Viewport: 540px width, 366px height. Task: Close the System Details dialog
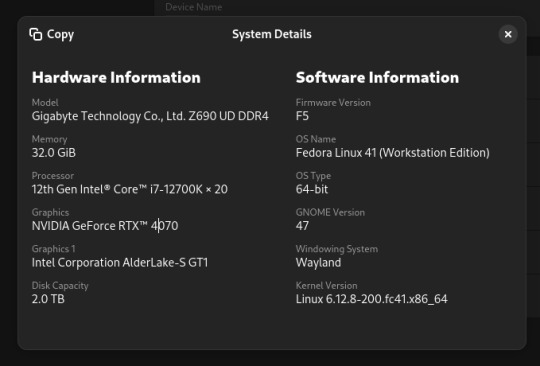pyautogui.click(x=508, y=34)
